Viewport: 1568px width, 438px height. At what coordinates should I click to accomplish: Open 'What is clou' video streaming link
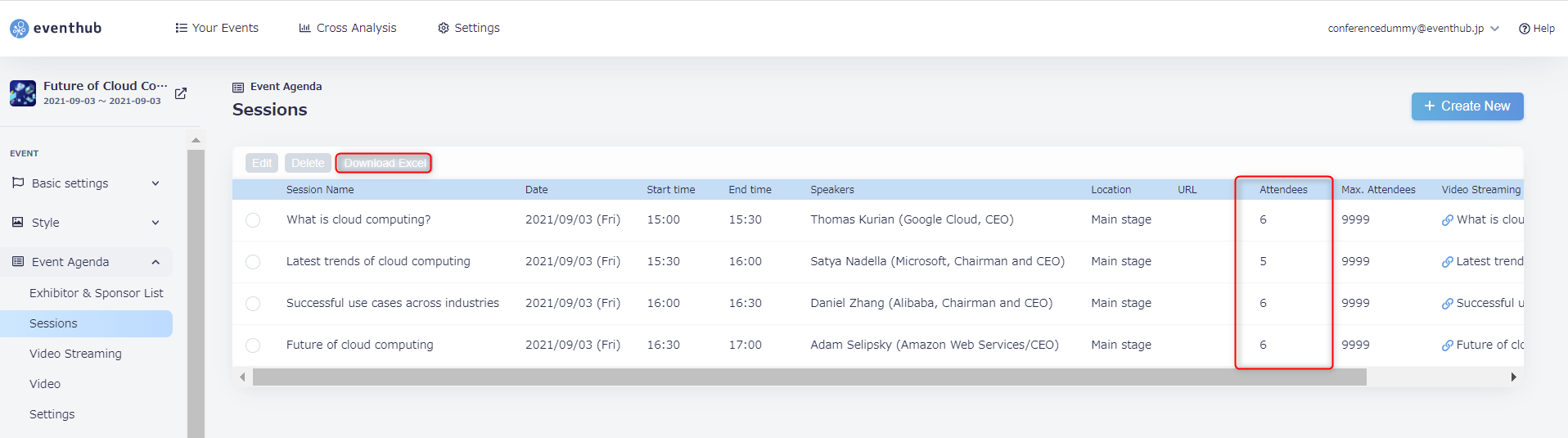(1490, 219)
